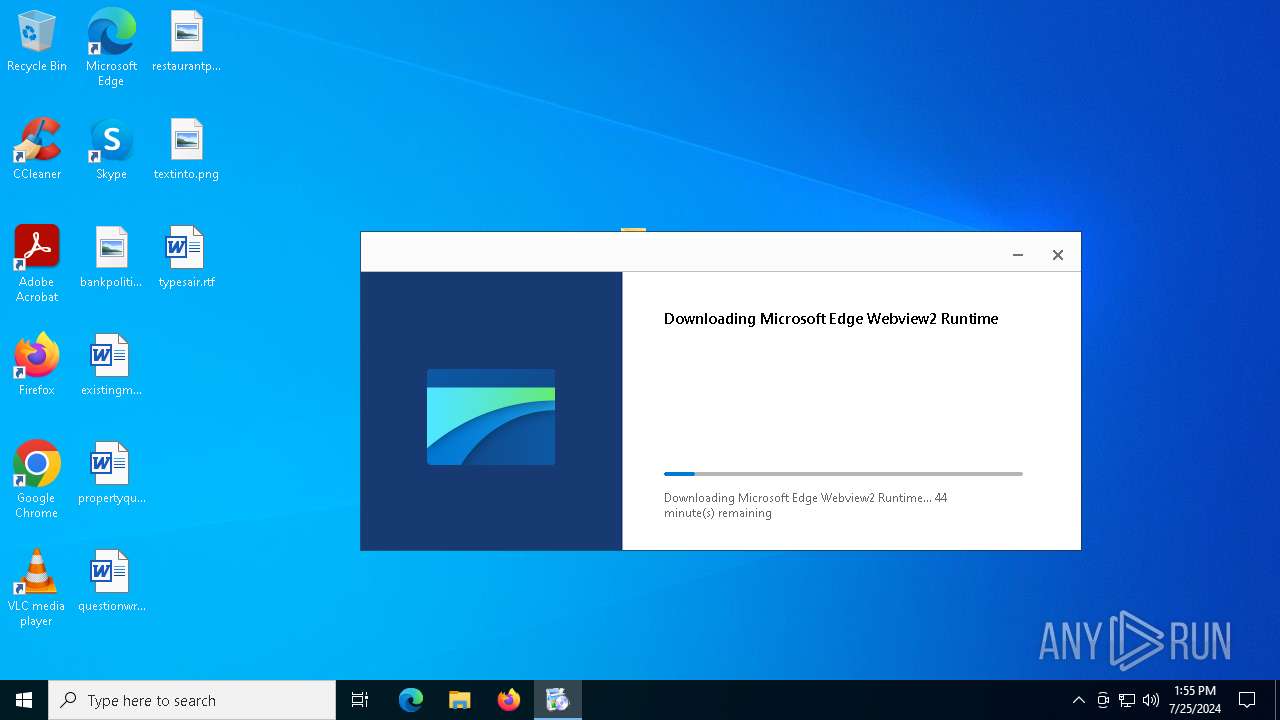Select the VLC media player desktop shortcut
The height and width of the screenshot is (720, 1280).
37,588
